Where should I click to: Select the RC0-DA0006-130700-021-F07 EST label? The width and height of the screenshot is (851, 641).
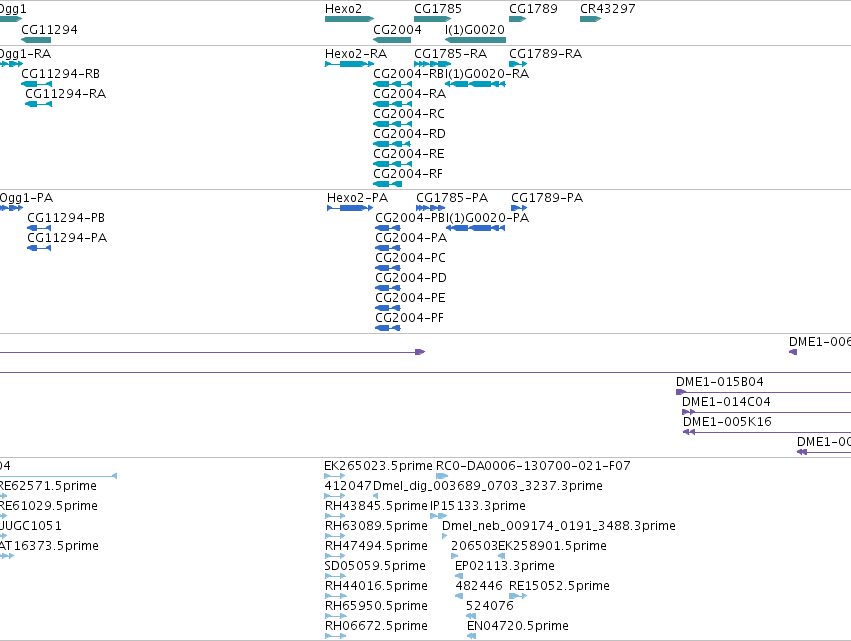coord(534,466)
